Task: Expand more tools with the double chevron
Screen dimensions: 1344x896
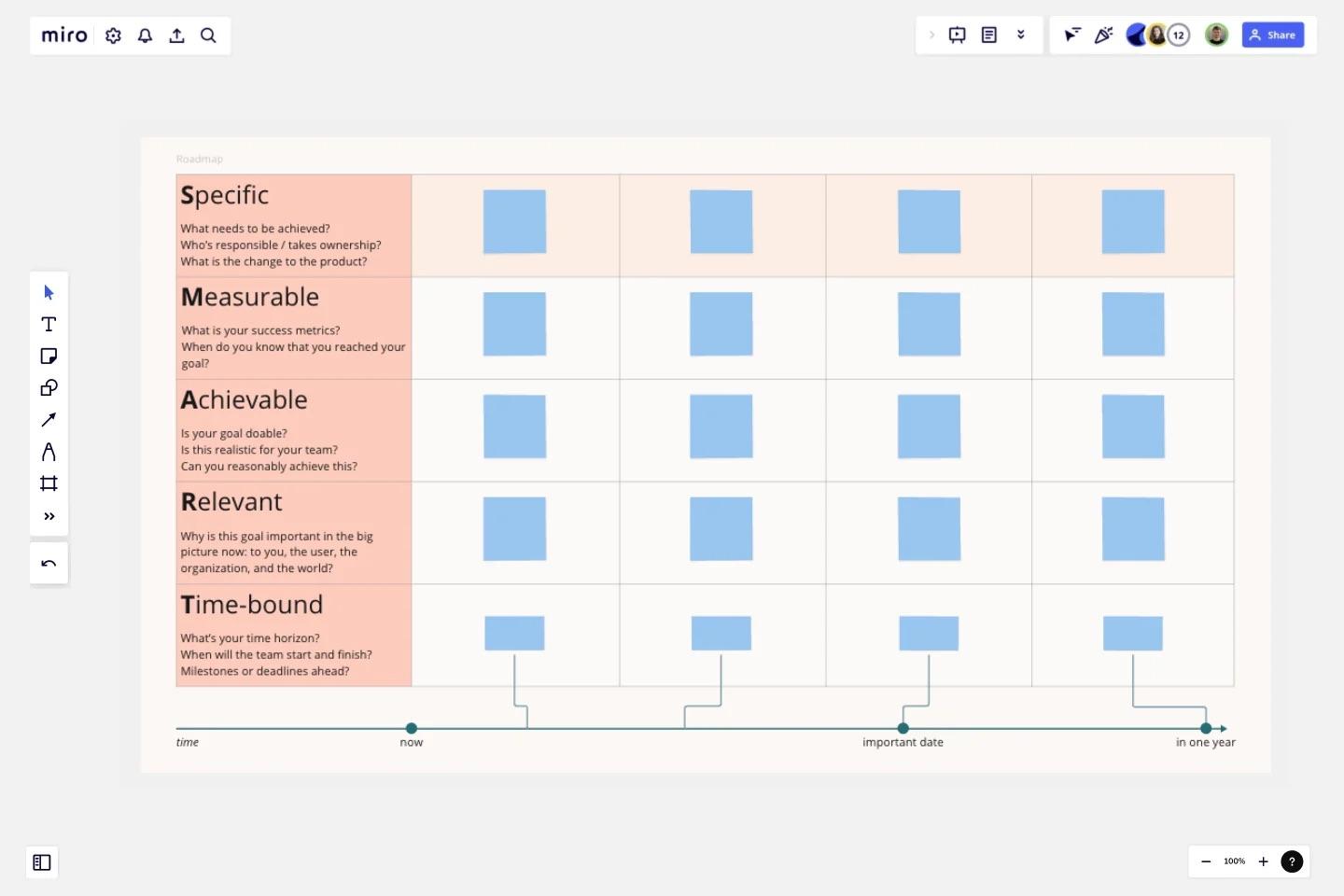Action: (49, 515)
